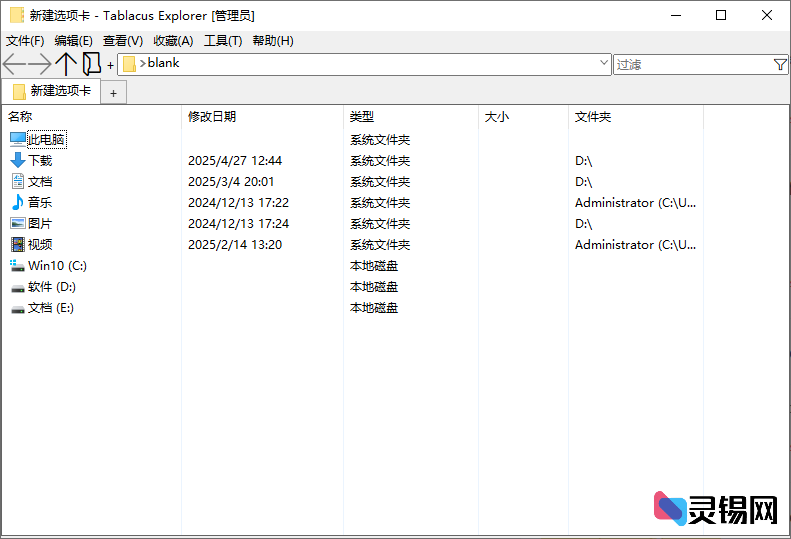
Task: Open the 帮助(H) menu
Action: (273, 41)
